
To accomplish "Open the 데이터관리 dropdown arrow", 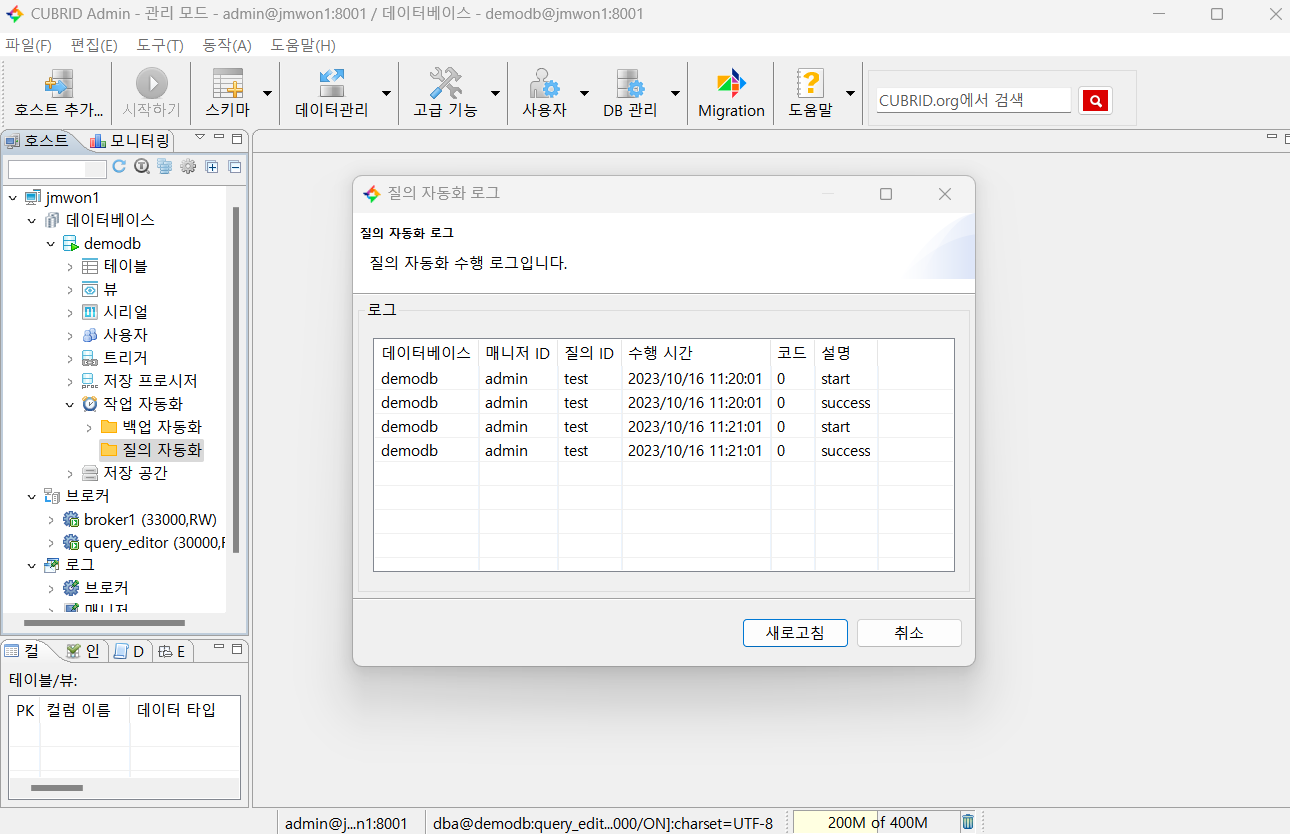I will 386,93.
